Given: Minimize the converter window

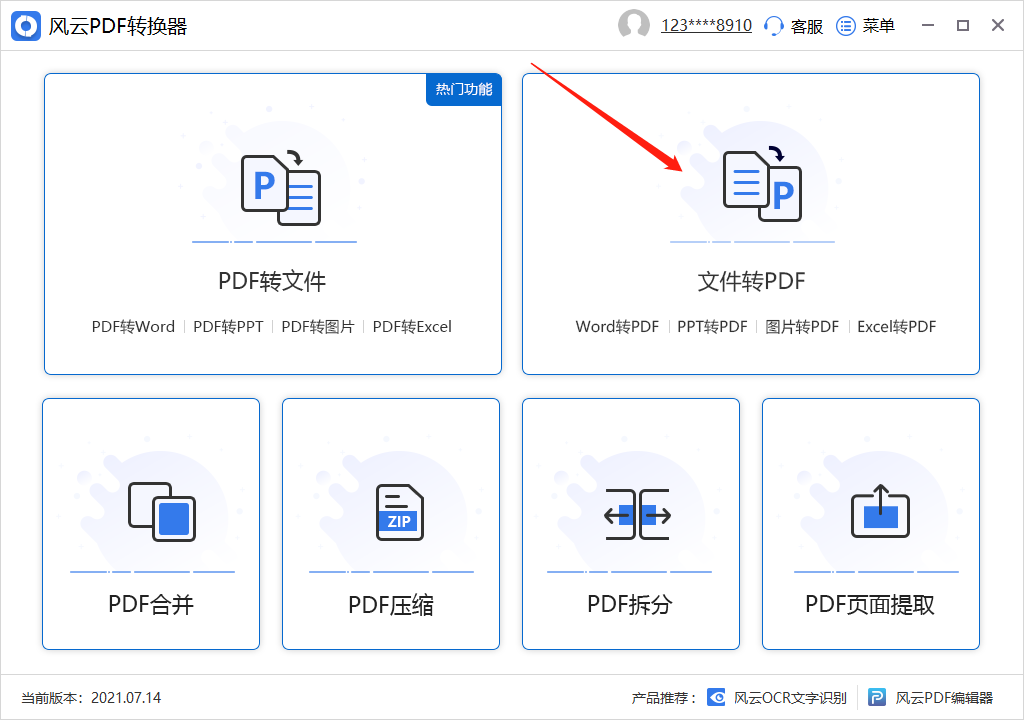Looking at the screenshot, I should (x=928, y=25).
